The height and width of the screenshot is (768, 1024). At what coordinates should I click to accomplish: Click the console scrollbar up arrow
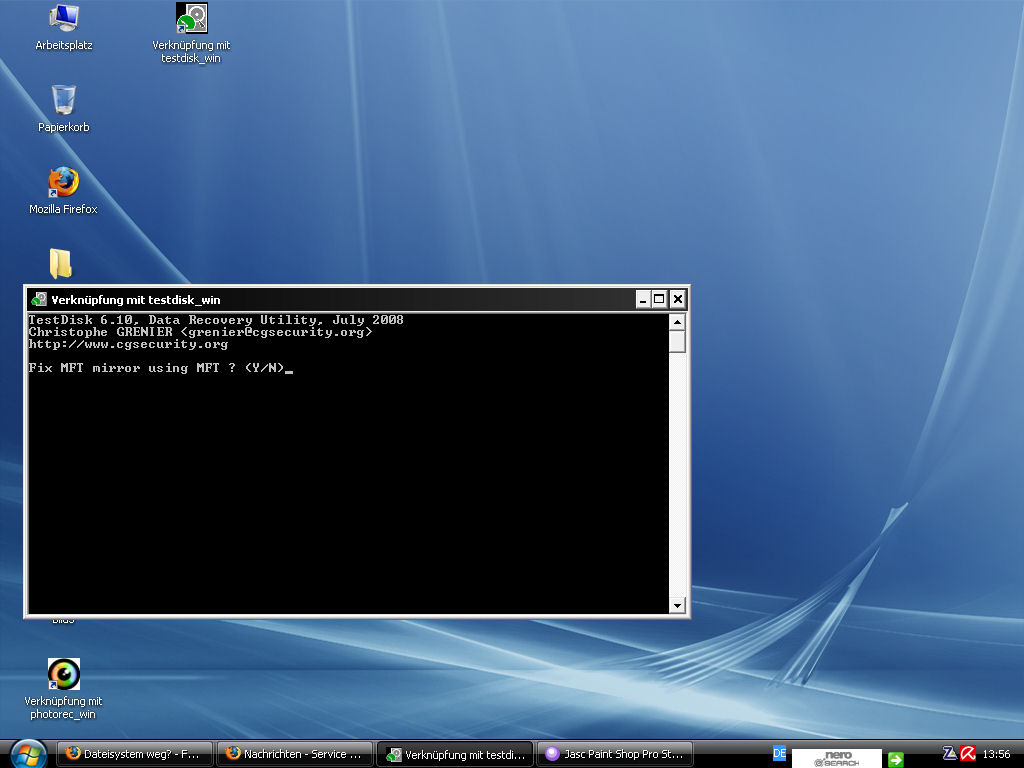pyautogui.click(x=677, y=322)
